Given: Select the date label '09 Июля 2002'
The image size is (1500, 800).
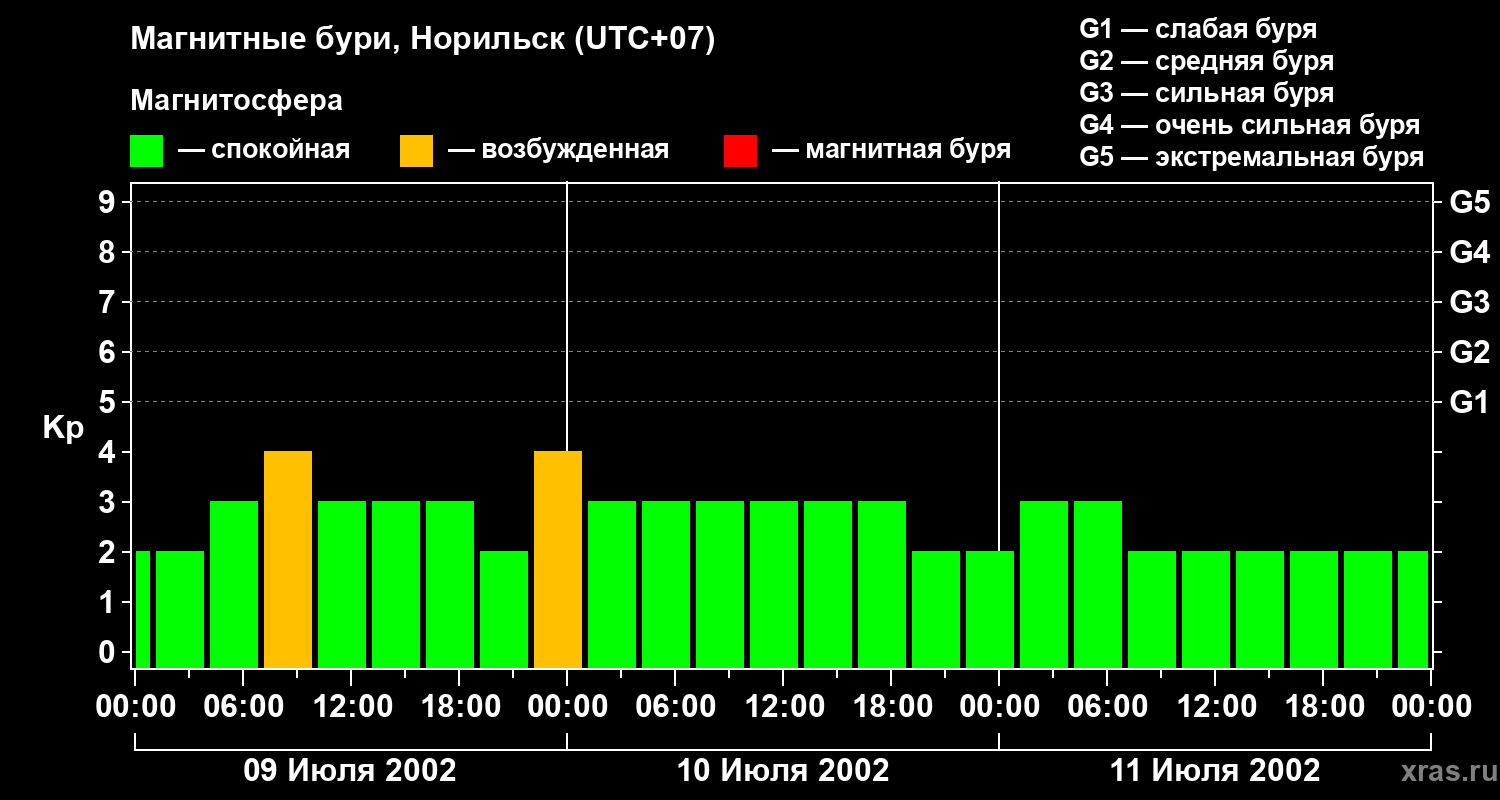Looking at the screenshot, I should [x=351, y=771].
